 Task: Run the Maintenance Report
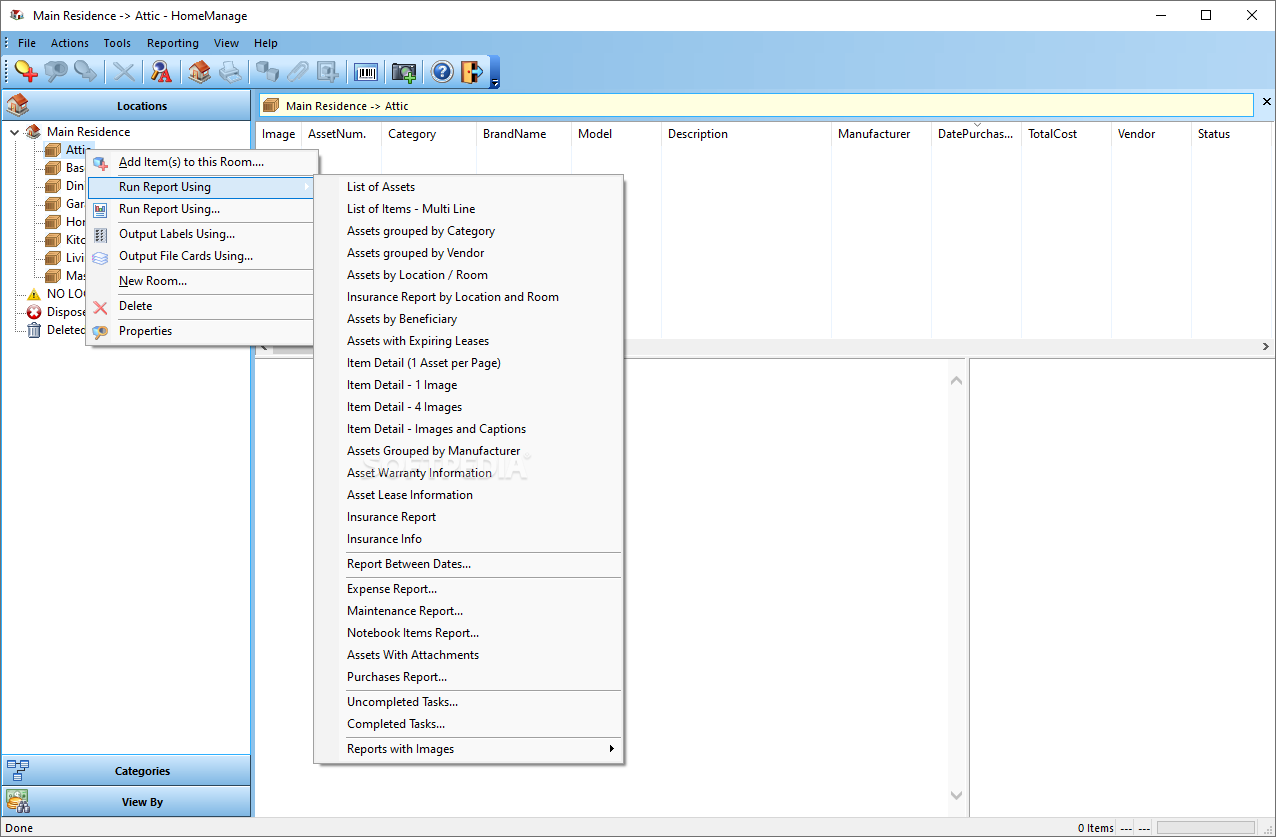pyautogui.click(x=469, y=611)
